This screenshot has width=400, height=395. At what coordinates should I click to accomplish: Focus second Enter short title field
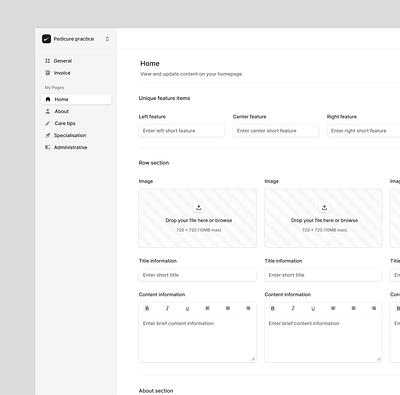tap(323, 275)
